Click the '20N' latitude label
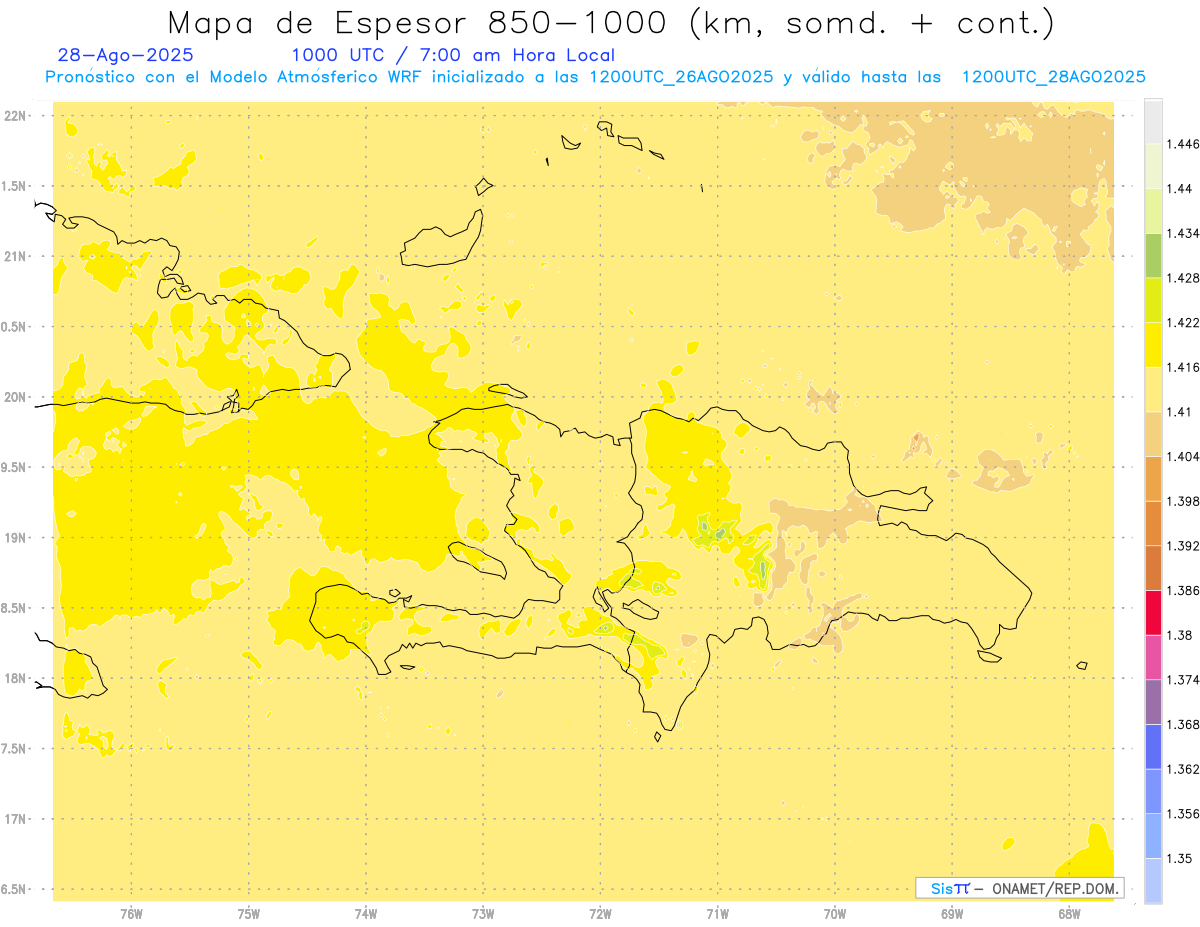The image size is (1200, 927). tap(16, 397)
